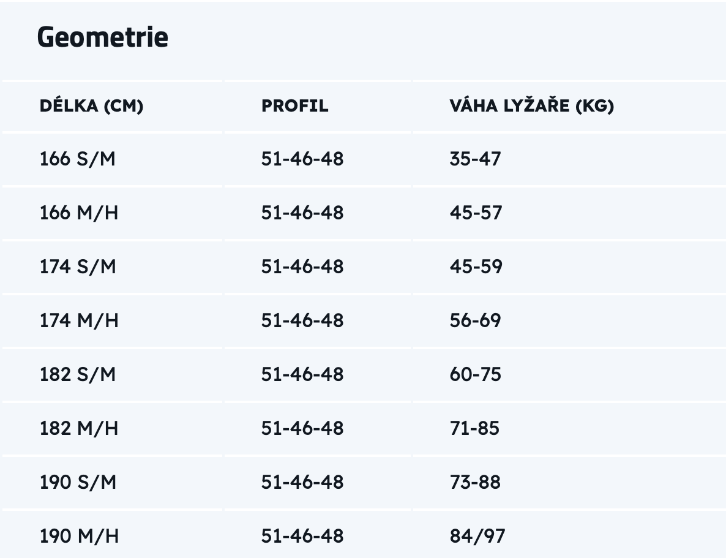Click the 182 M/H length cell
This screenshot has height=559, width=726.
(79, 429)
